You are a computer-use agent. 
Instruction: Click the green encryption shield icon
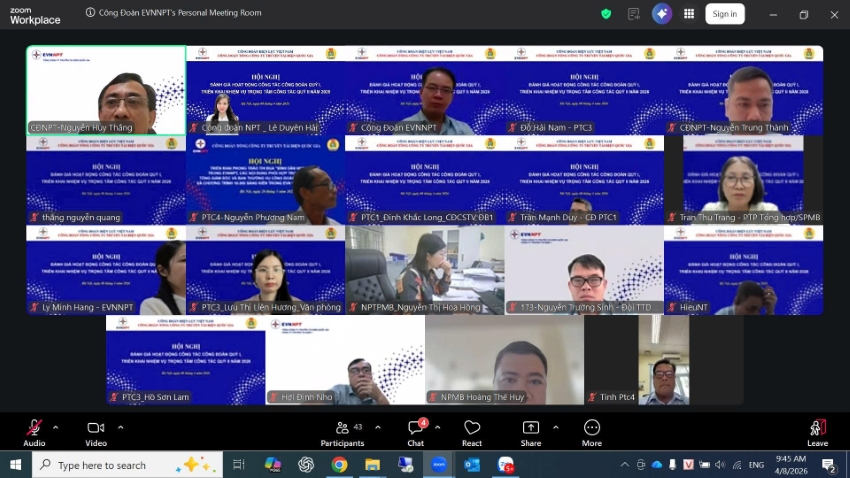[606, 14]
